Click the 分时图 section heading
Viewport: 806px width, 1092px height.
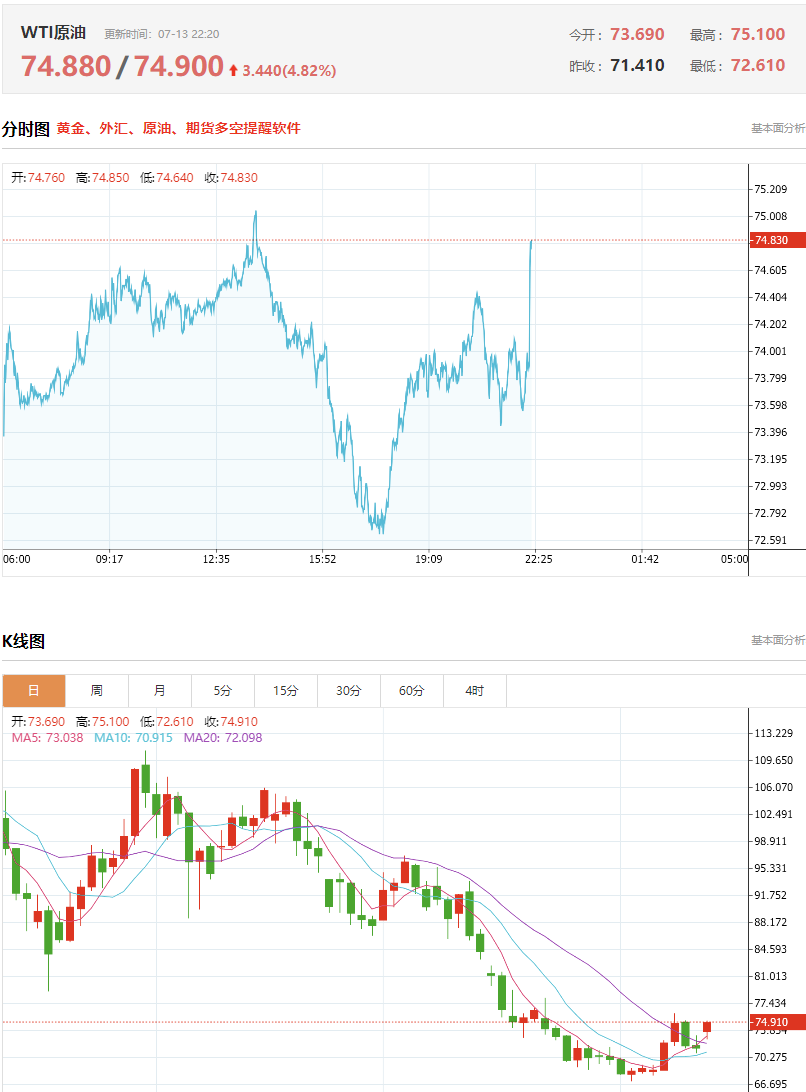coord(26,129)
